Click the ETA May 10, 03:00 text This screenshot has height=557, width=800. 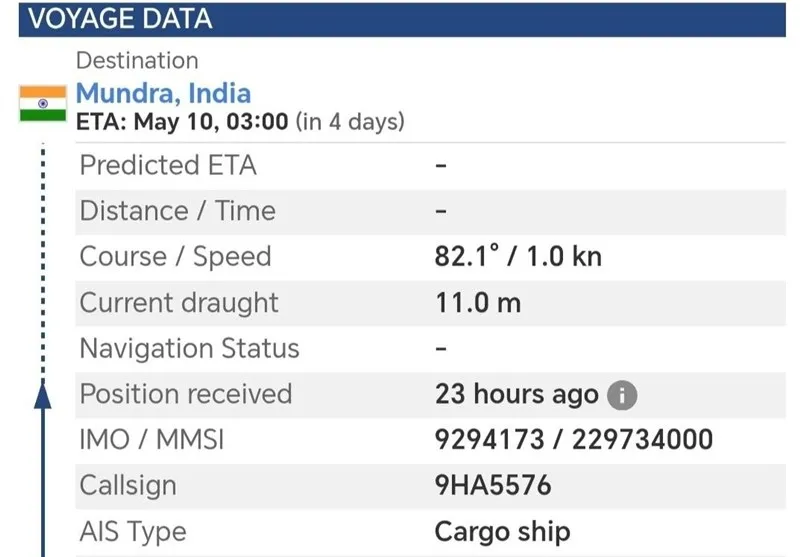tap(182, 122)
